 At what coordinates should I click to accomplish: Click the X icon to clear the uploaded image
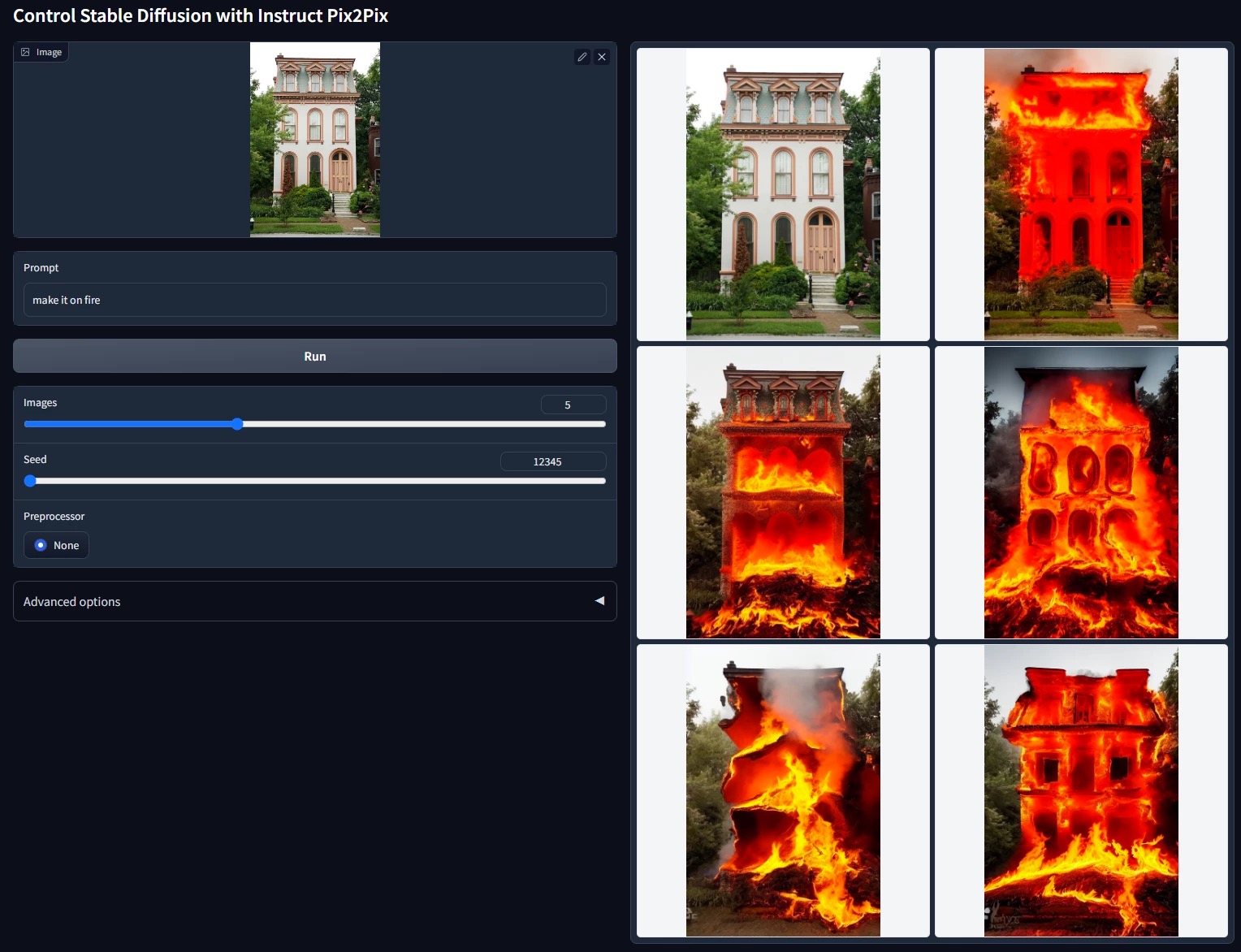click(x=601, y=57)
